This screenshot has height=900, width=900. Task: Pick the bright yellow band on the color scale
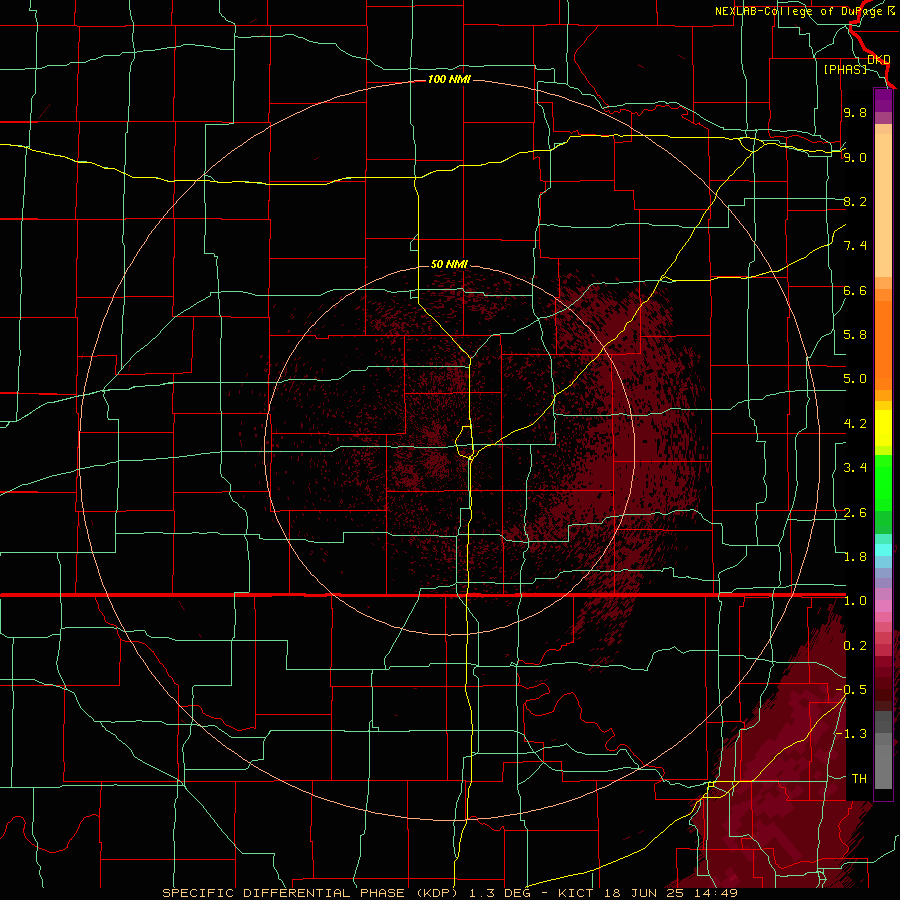[883, 428]
